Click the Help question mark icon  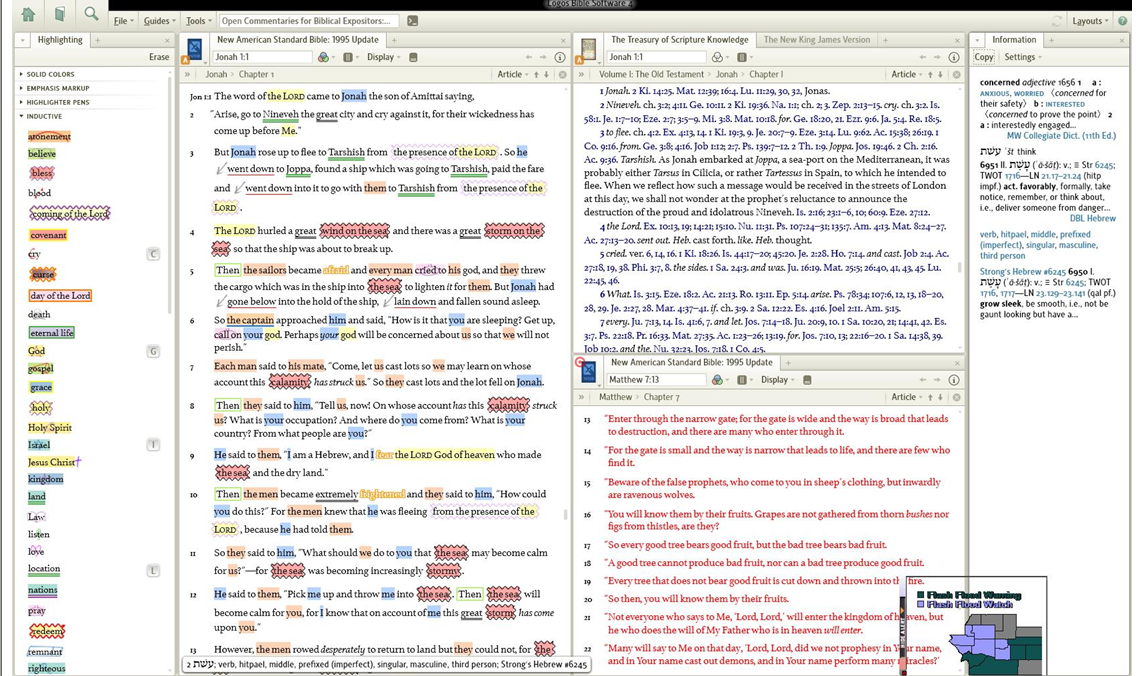click(x=1124, y=21)
